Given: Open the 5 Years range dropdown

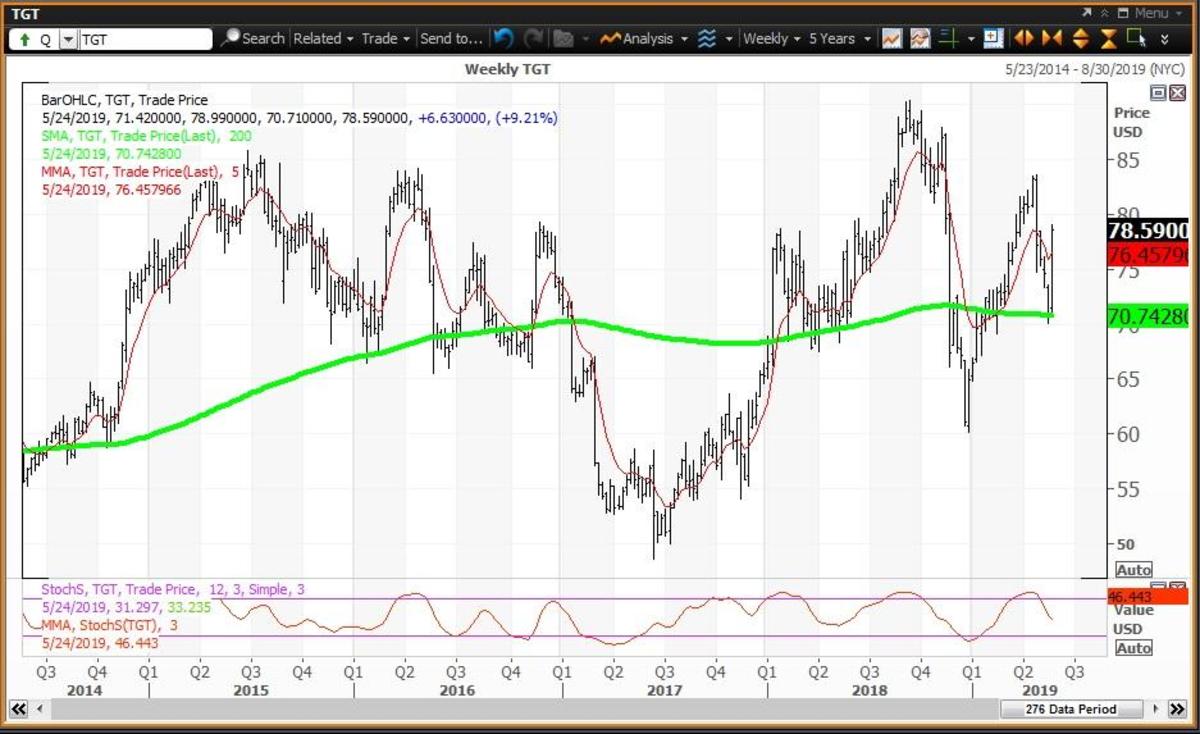Looking at the screenshot, I should coord(838,39).
